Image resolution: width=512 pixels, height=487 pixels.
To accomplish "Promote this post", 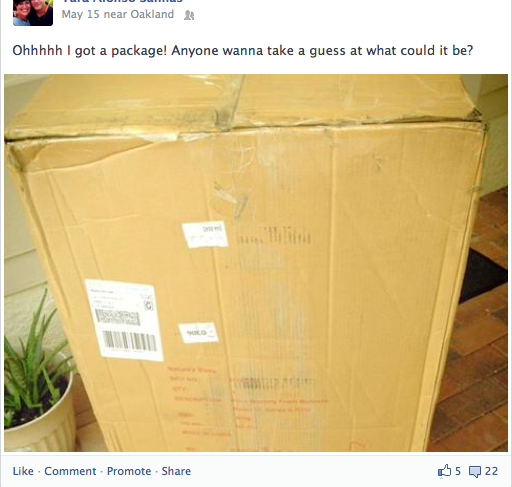I will click(129, 471).
